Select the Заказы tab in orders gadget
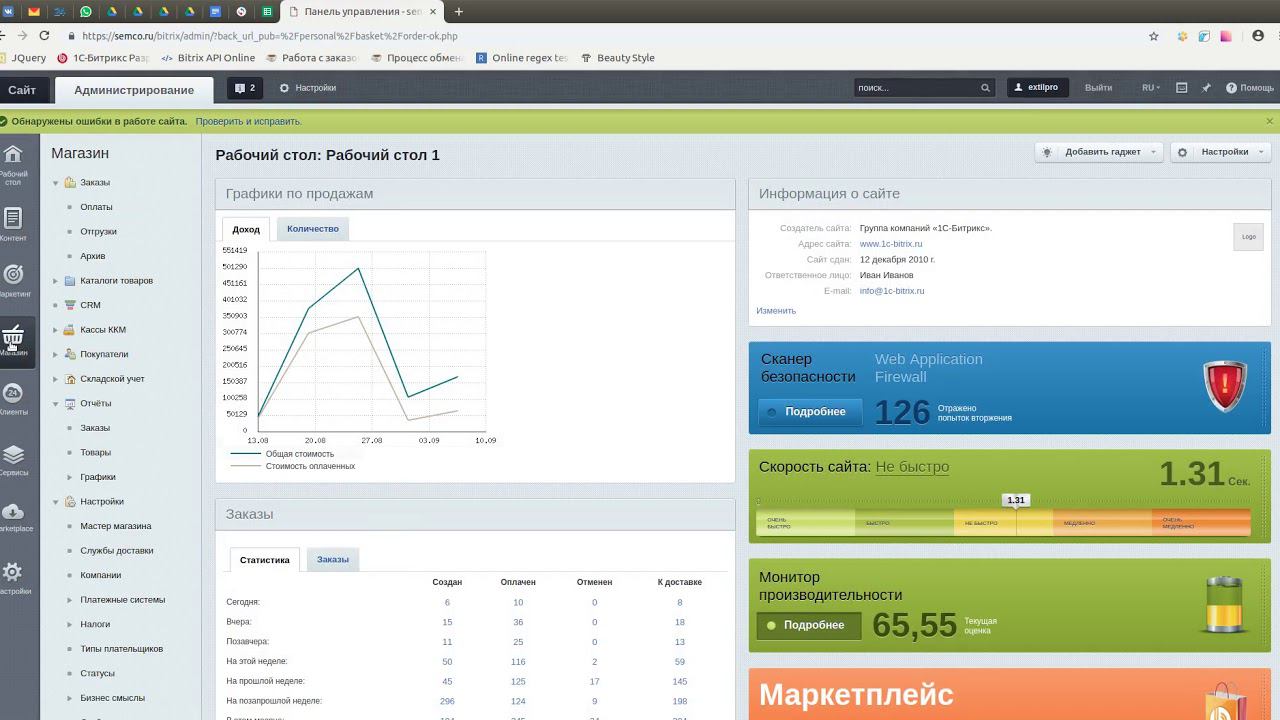The width and height of the screenshot is (1280, 720). tap(333, 559)
